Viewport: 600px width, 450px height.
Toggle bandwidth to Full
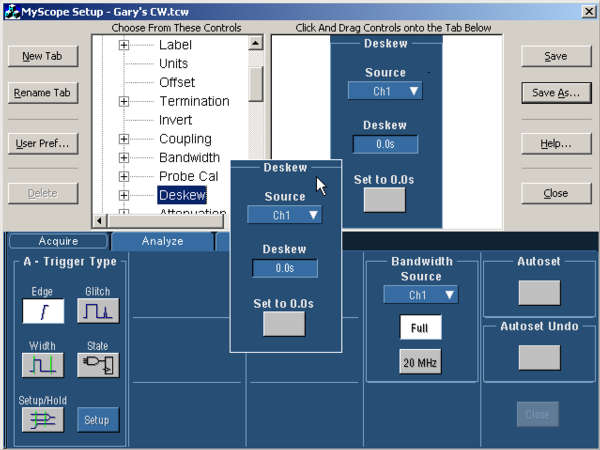pyautogui.click(x=420, y=327)
